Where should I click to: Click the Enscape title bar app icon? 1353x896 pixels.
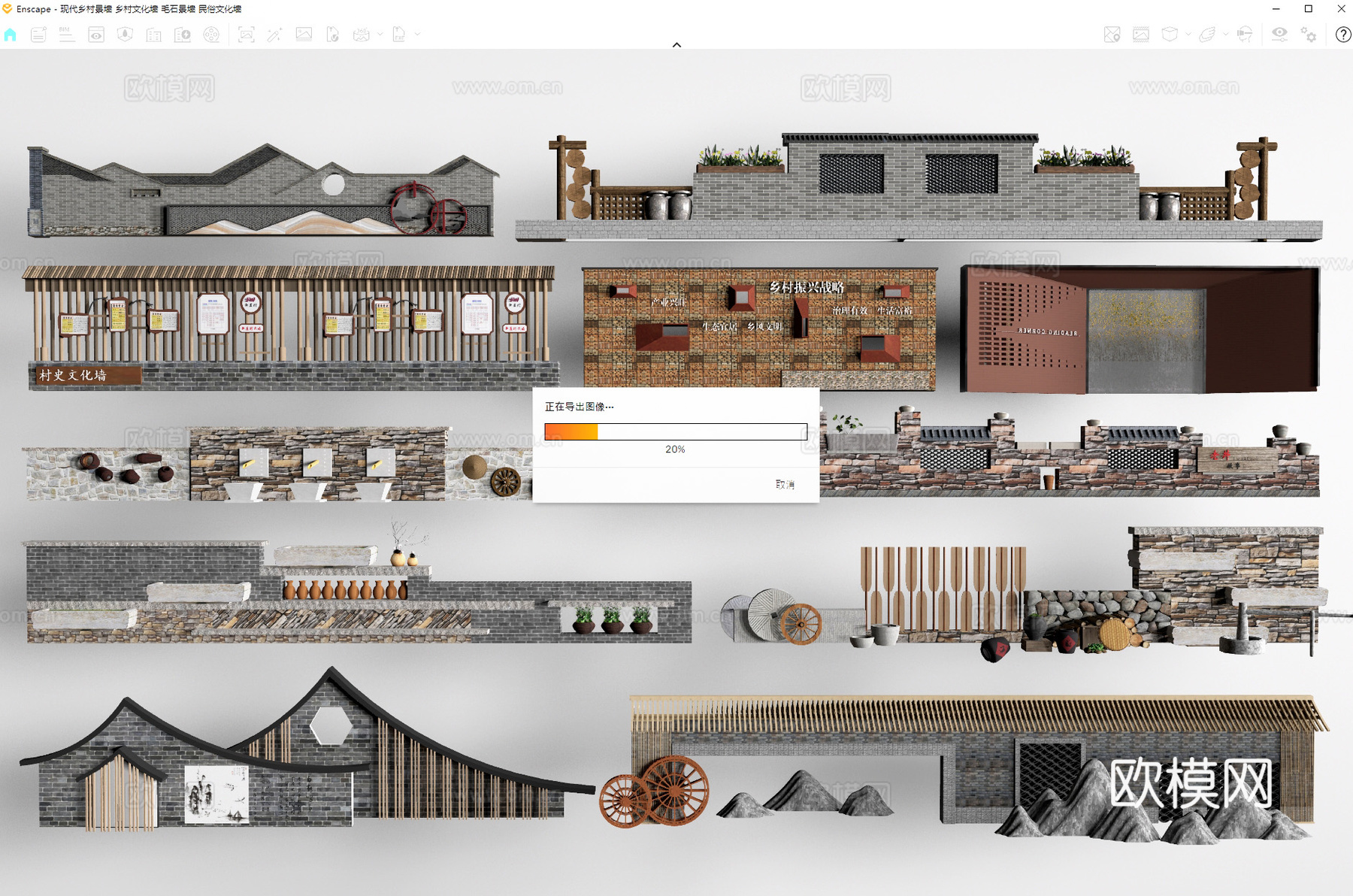[x=8, y=9]
